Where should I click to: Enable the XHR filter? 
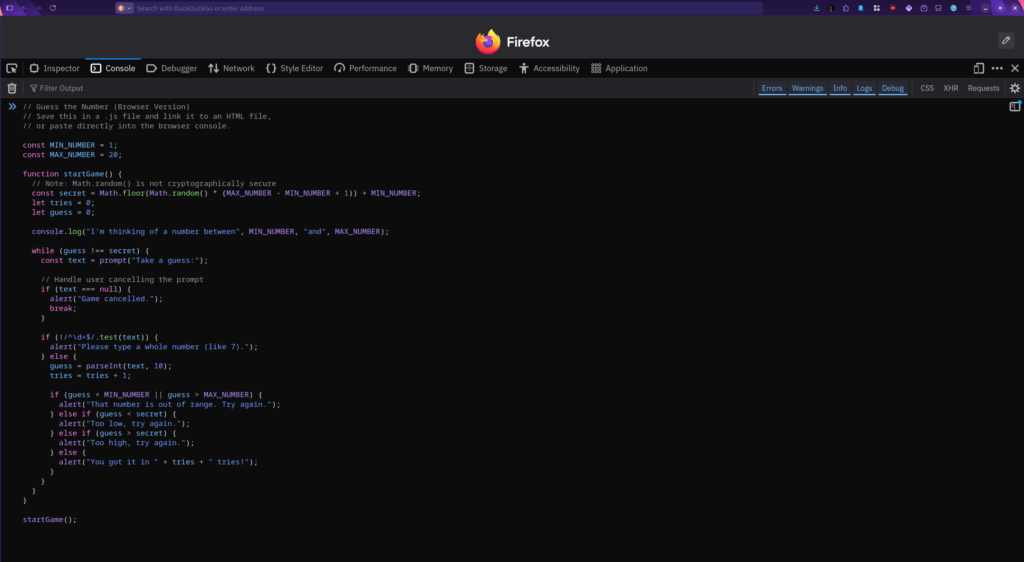(x=950, y=88)
